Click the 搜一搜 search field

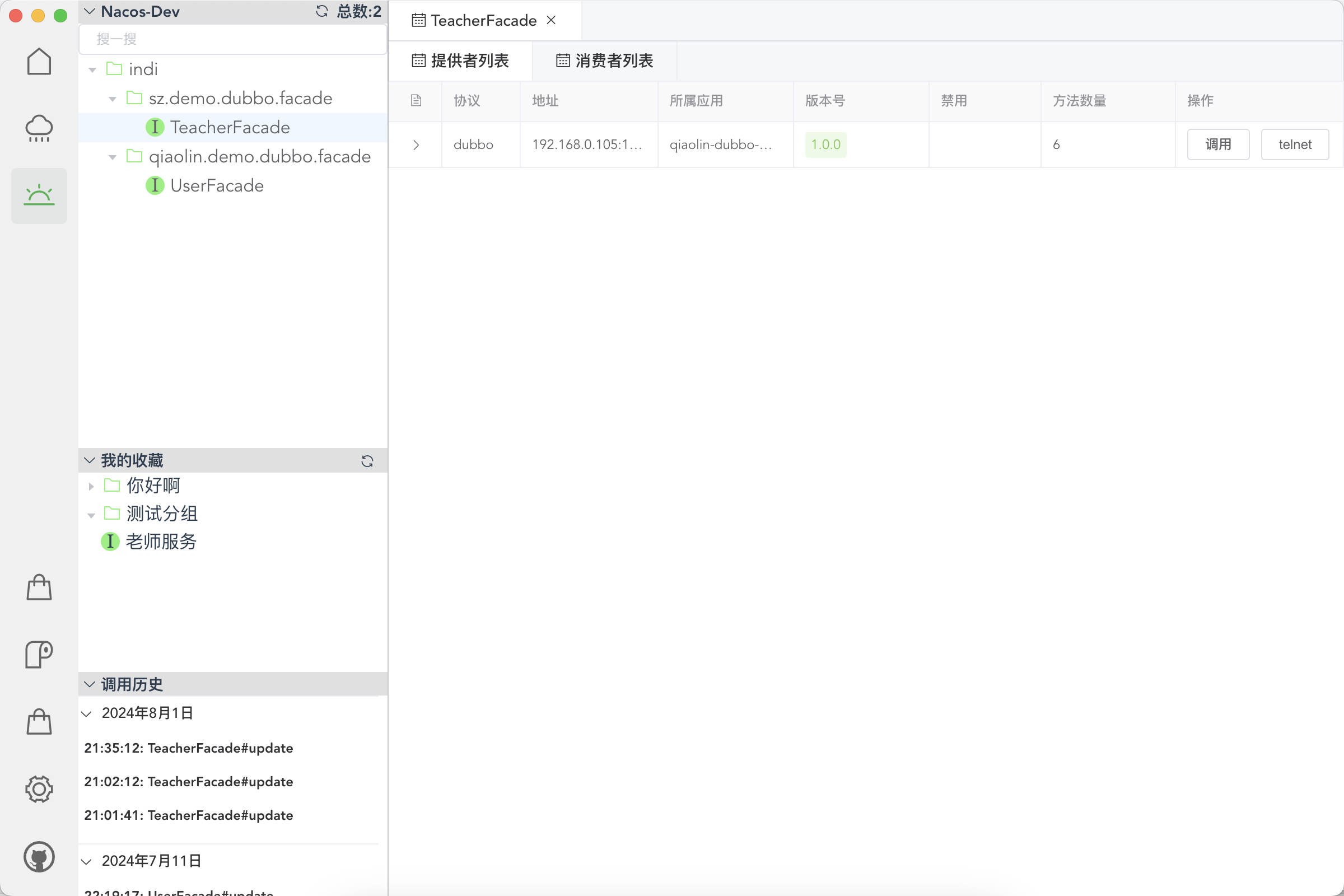coord(233,39)
